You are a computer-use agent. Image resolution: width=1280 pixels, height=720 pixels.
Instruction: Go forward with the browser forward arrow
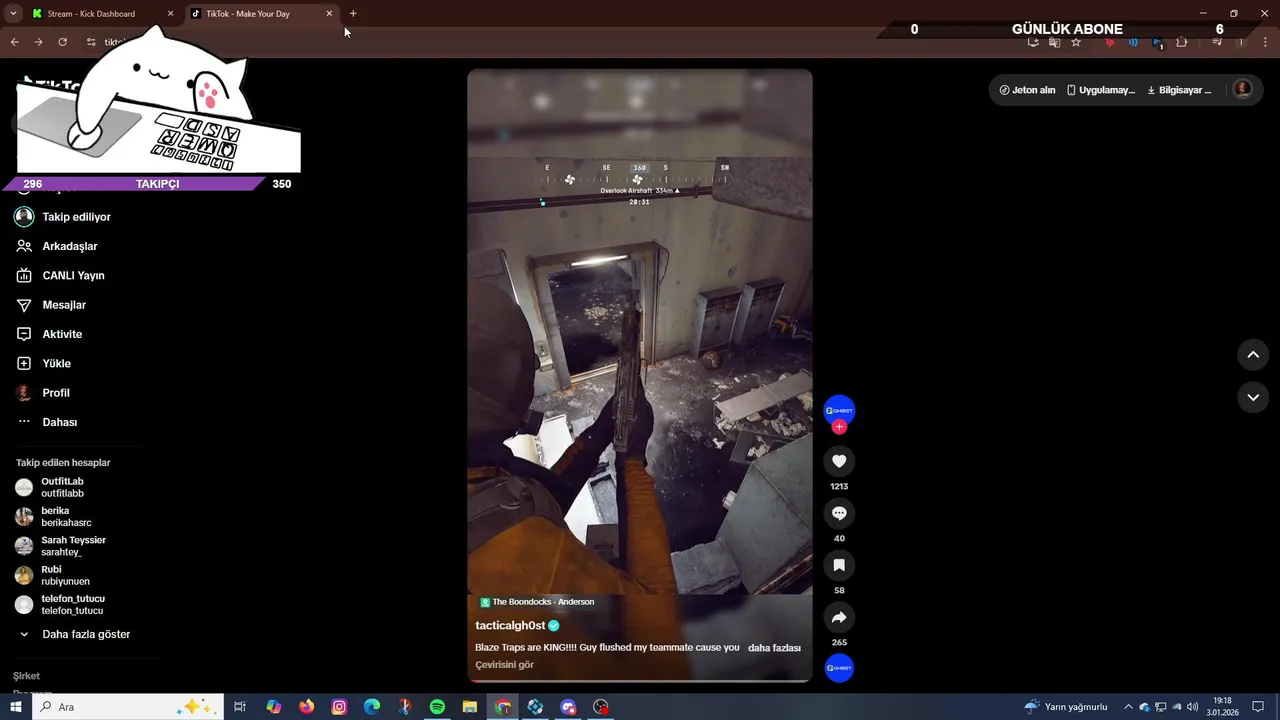pyautogui.click(x=38, y=42)
